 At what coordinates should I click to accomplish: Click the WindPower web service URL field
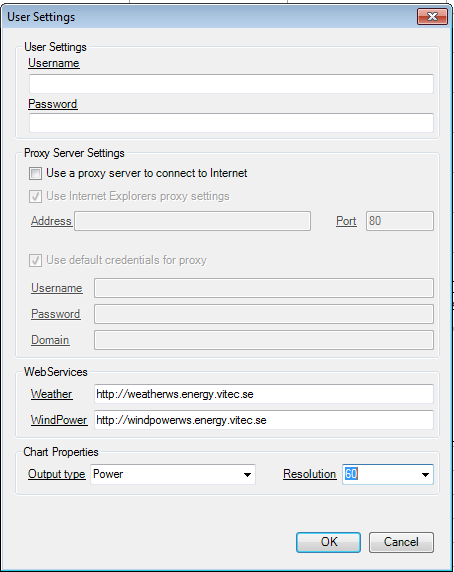[x=264, y=420]
